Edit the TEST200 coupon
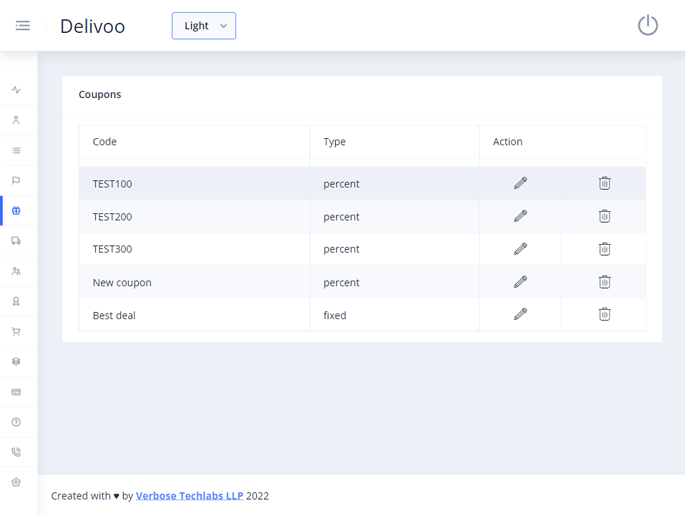The image size is (685, 514). (x=520, y=216)
